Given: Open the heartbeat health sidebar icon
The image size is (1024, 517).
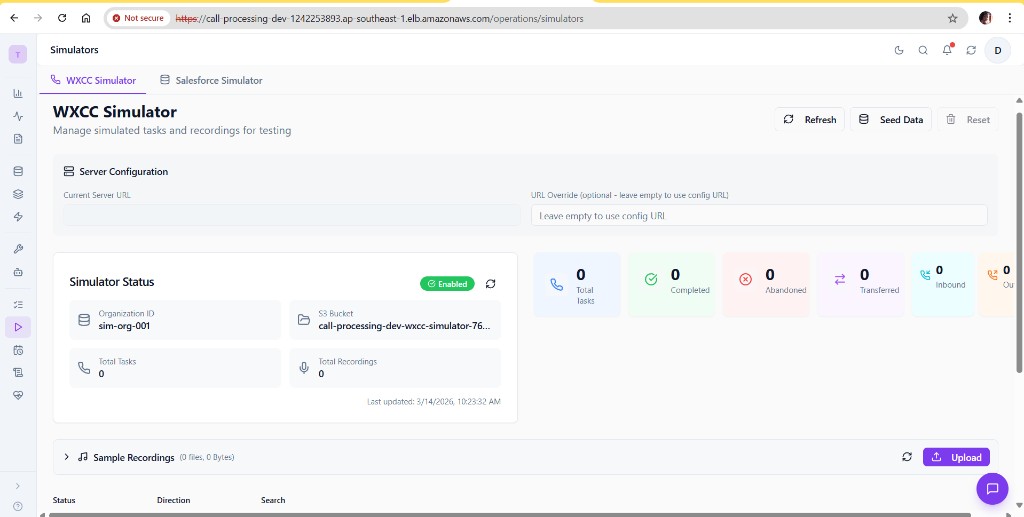Looking at the screenshot, I should tap(18, 395).
